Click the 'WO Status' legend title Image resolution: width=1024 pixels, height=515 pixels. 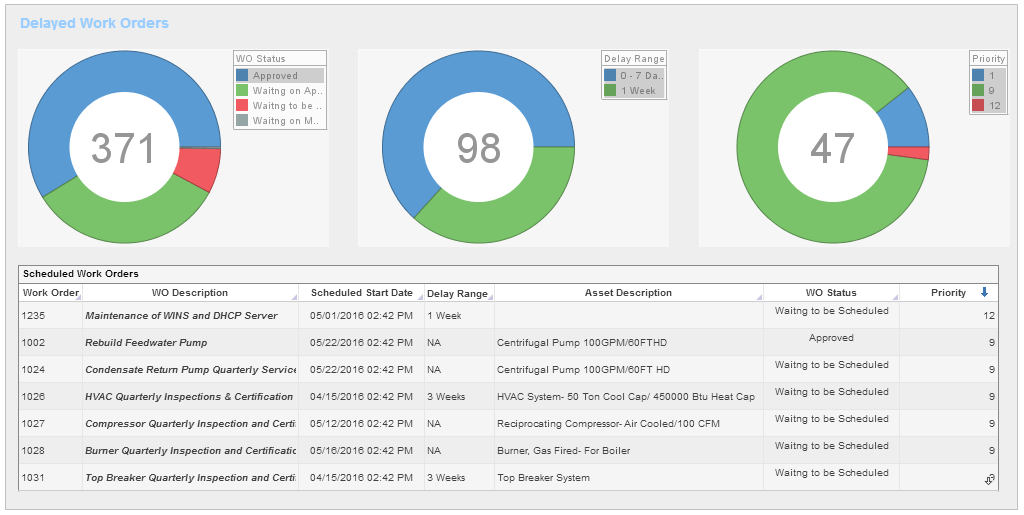(x=261, y=59)
